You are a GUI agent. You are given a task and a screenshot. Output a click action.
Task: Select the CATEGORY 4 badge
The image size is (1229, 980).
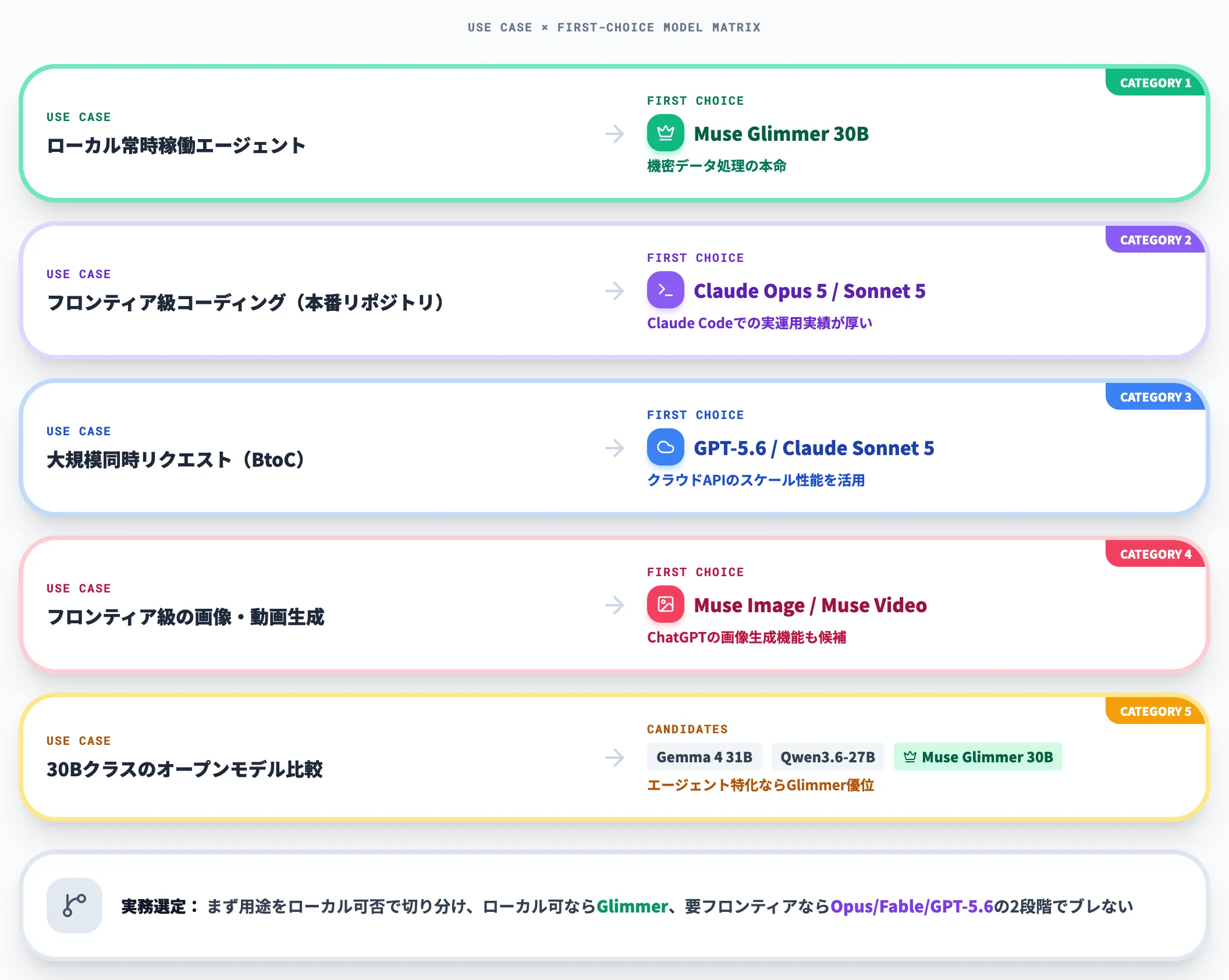1156,554
